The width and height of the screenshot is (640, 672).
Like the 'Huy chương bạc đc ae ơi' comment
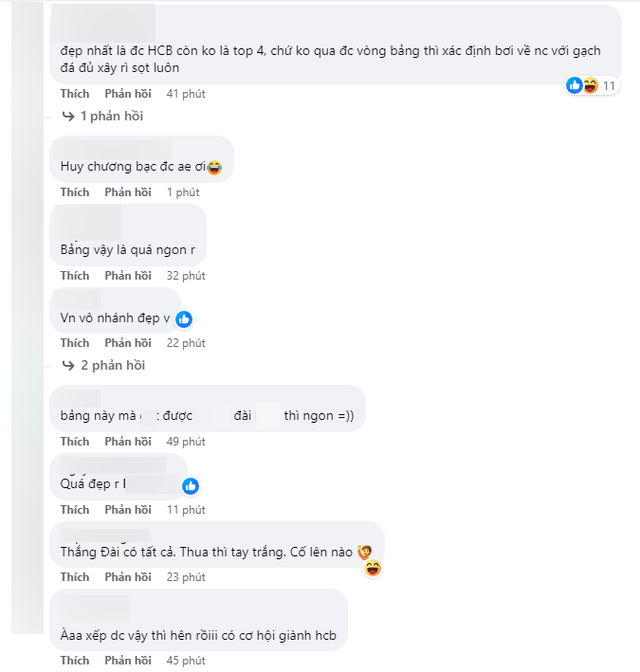click(74, 192)
